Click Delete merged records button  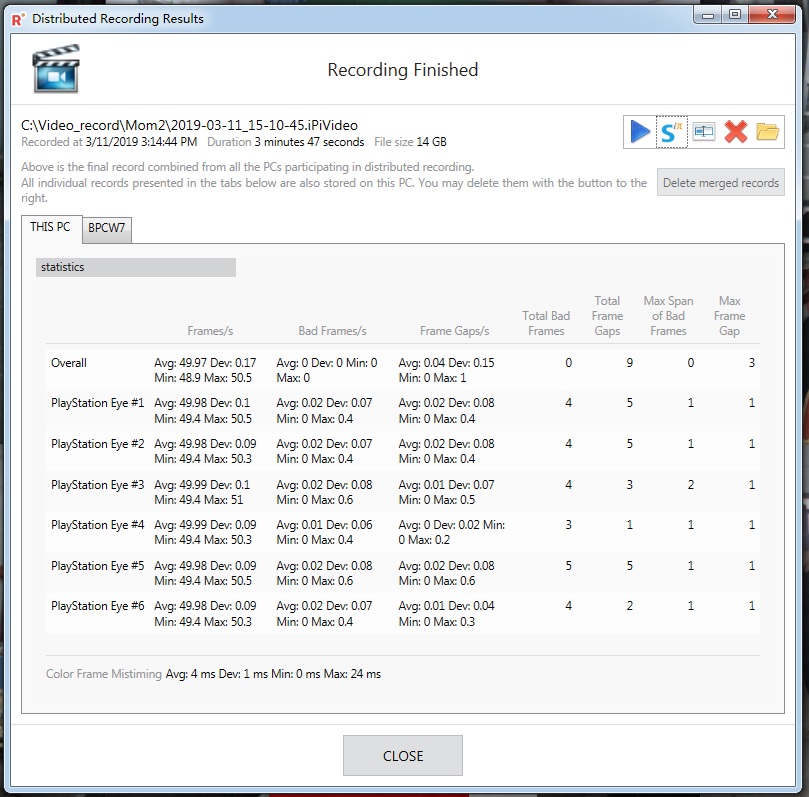[720, 183]
